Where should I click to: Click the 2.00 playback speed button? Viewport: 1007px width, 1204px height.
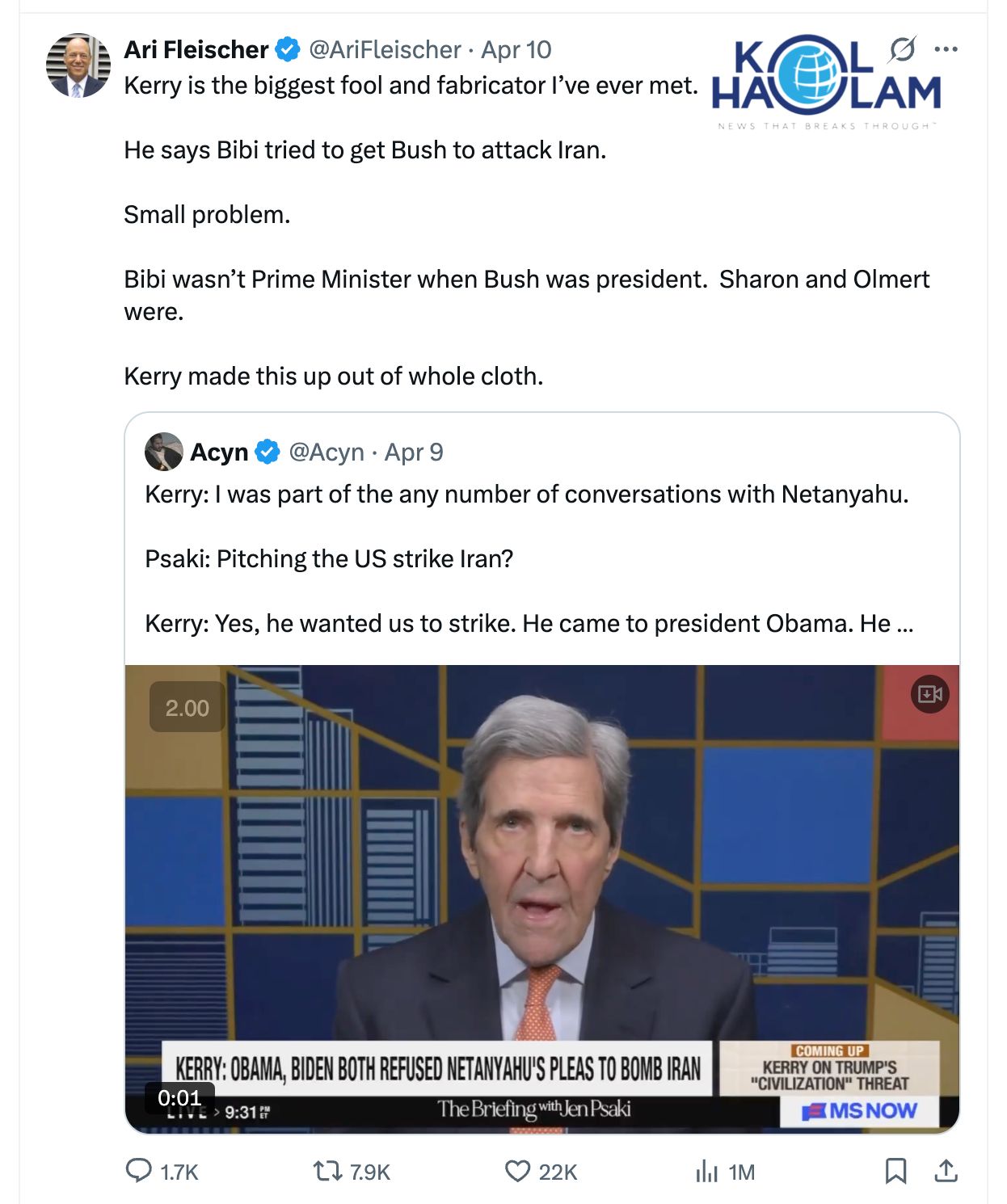point(187,708)
